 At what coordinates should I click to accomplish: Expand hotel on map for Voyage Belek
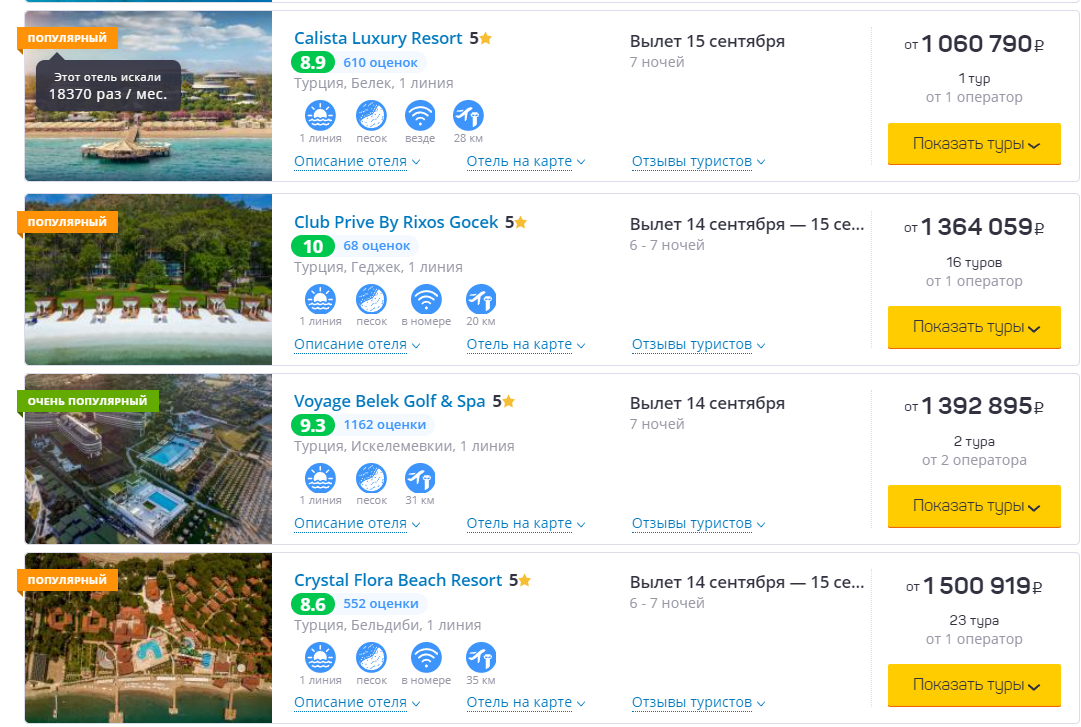pyautogui.click(x=525, y=523)
